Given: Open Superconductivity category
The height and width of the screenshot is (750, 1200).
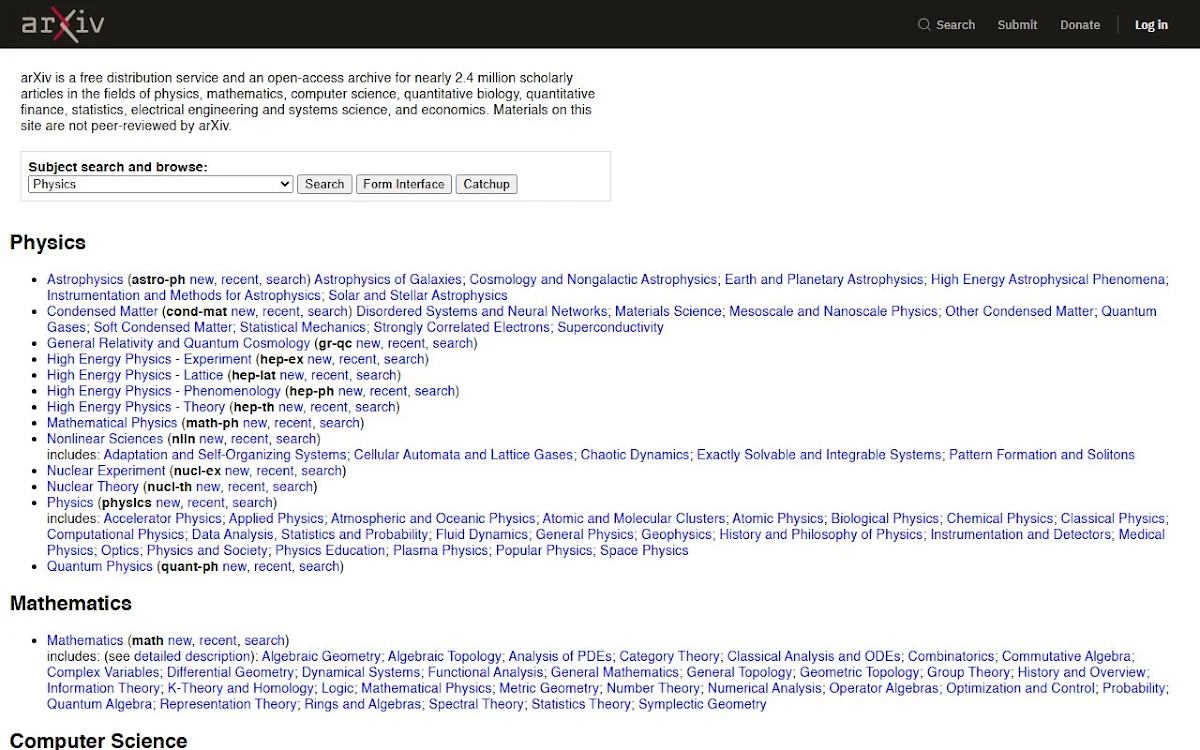Looking at the screenshot, I should point(610,327).
